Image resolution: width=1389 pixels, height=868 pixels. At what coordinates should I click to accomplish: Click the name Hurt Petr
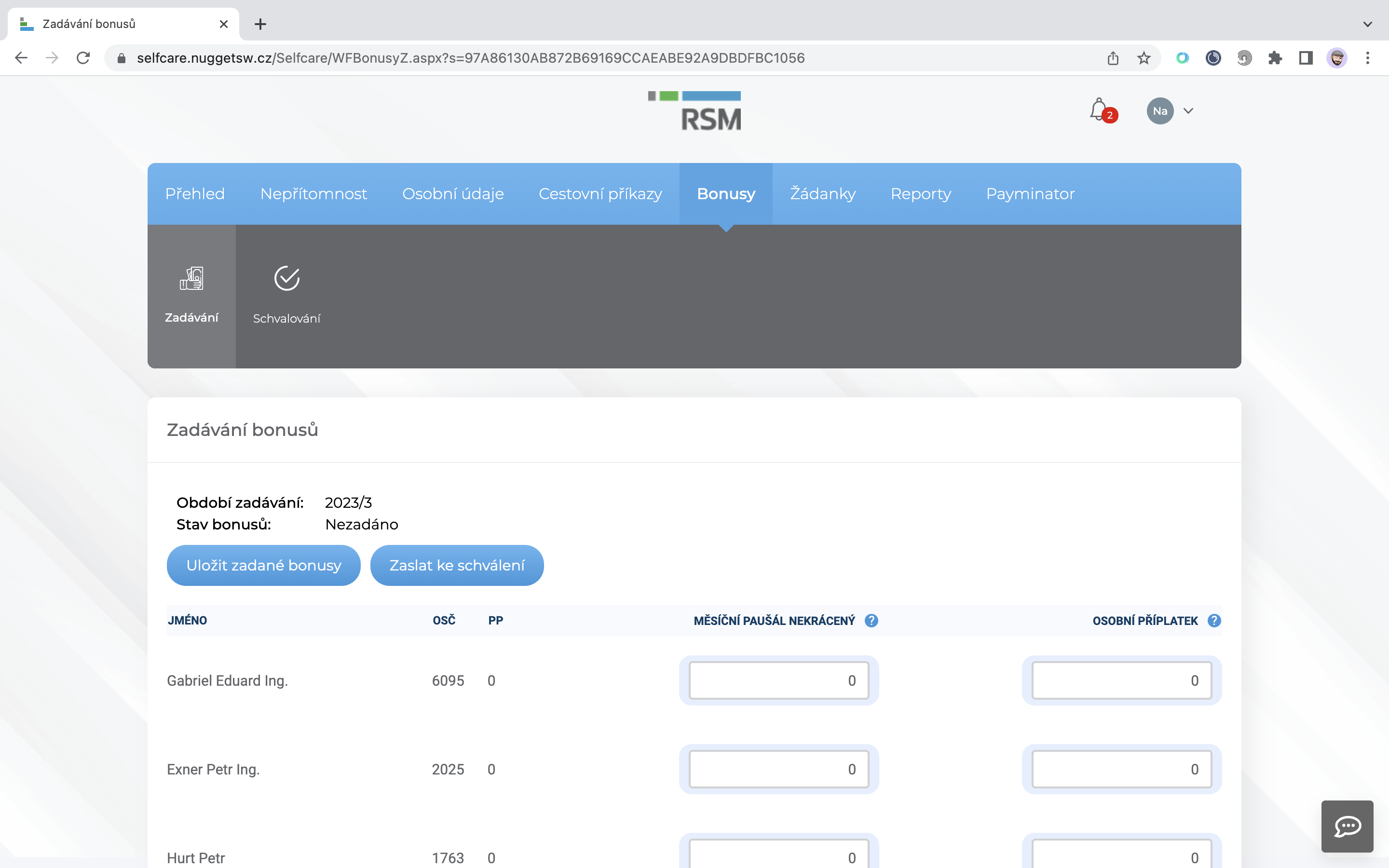click(x=196, y=858)
